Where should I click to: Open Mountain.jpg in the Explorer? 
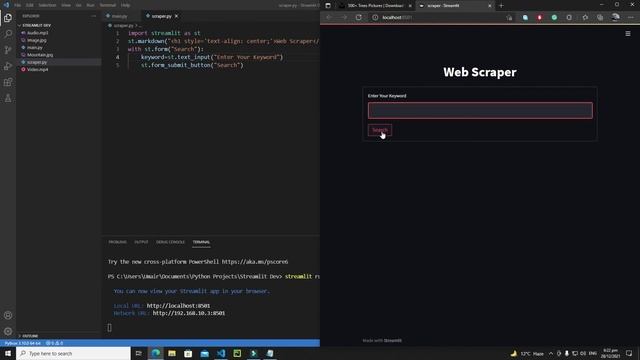40,55
